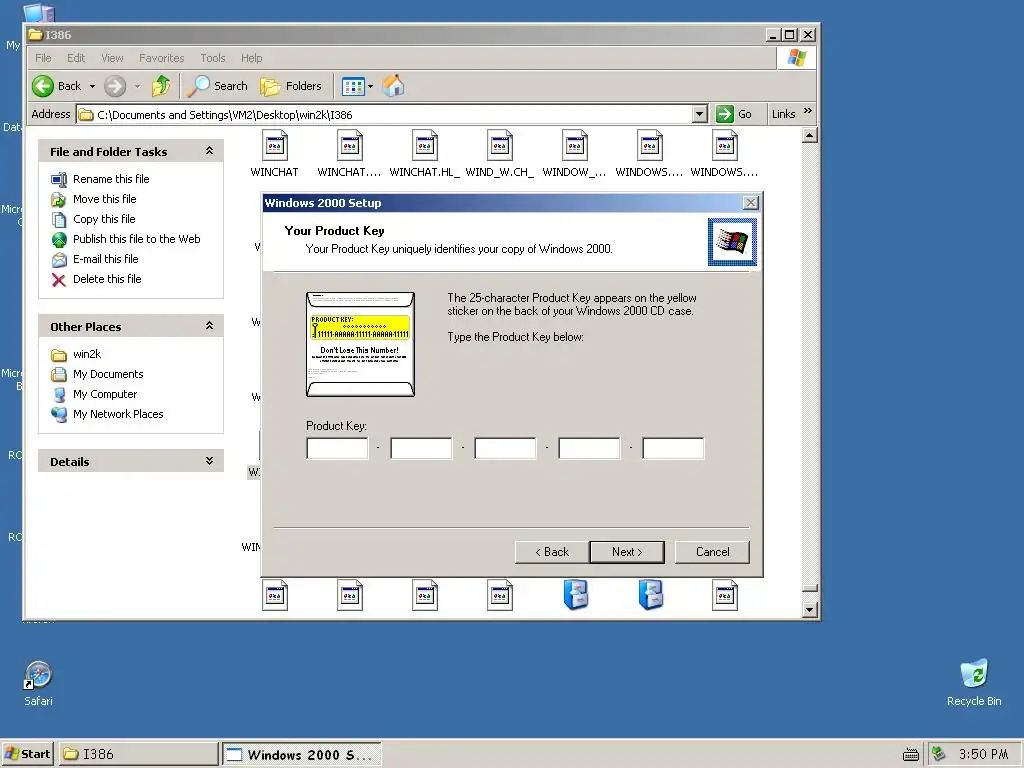Expand the Details panel
The height and width of the screenshot is (768, 1024).
click(x=210, y=461)
